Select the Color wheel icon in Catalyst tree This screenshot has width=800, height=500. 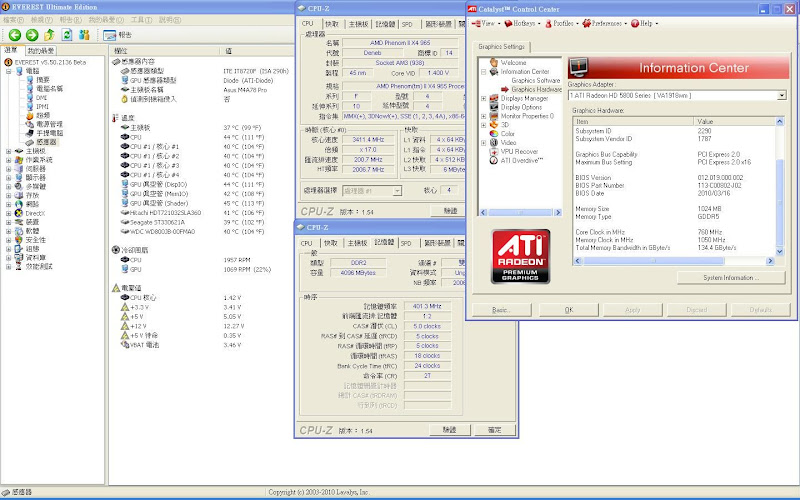[494, 134]
